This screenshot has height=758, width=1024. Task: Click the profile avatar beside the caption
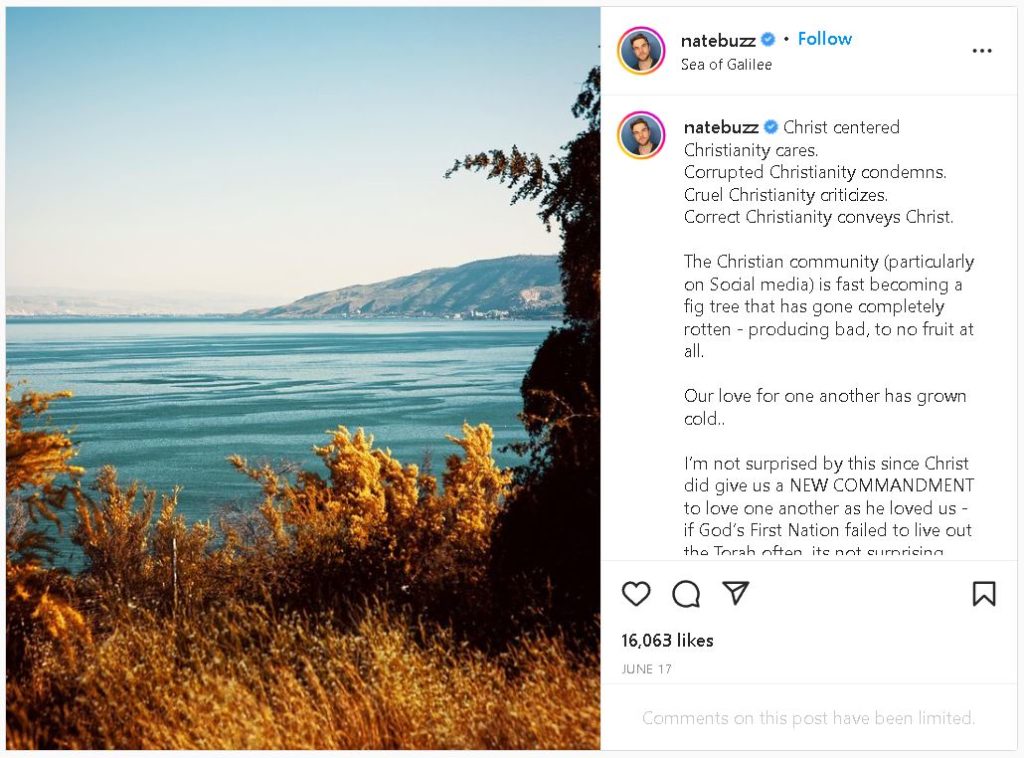pyautogui.click(x=641, y=135)
